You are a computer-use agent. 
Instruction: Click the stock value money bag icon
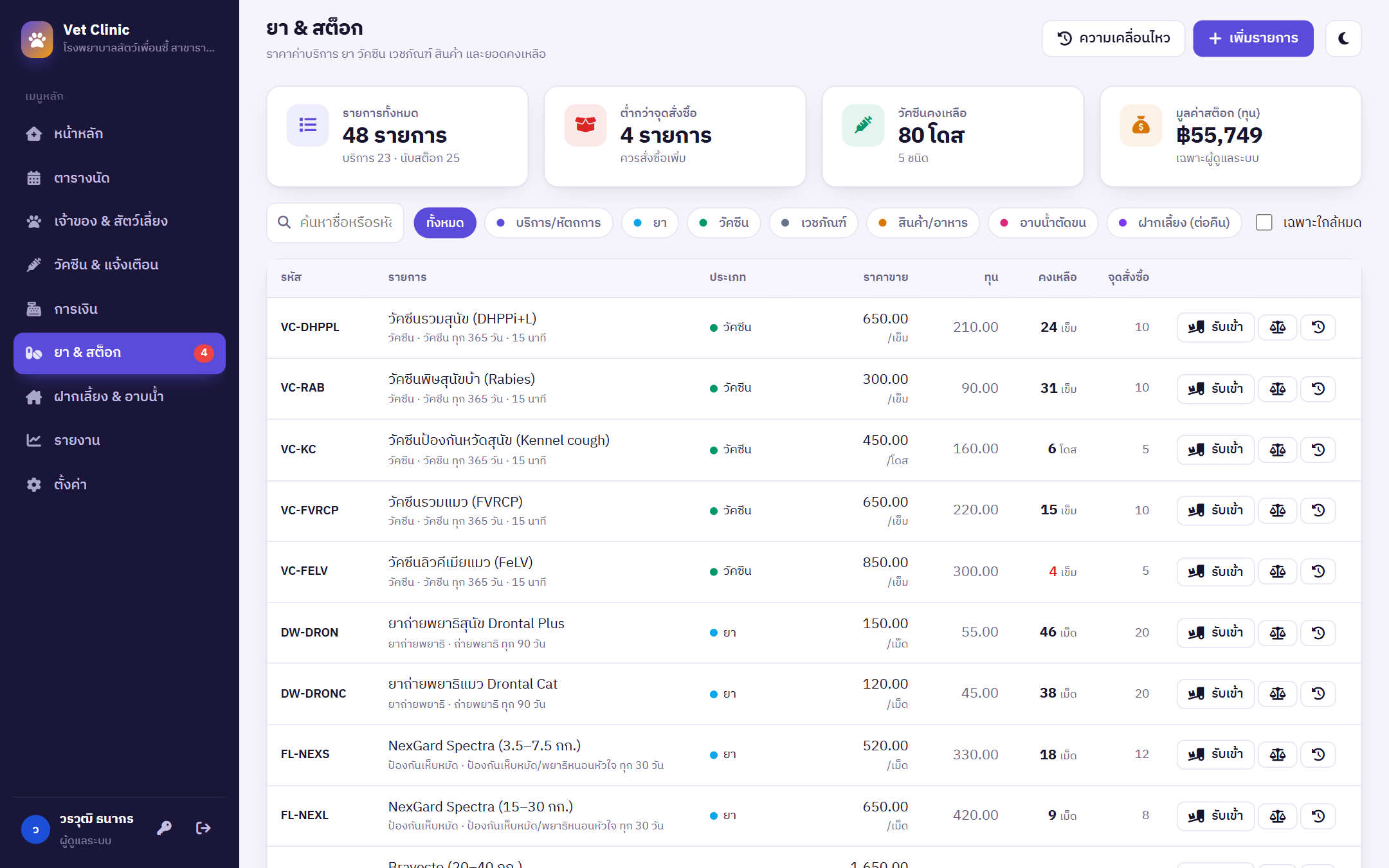click(1141, 125)
